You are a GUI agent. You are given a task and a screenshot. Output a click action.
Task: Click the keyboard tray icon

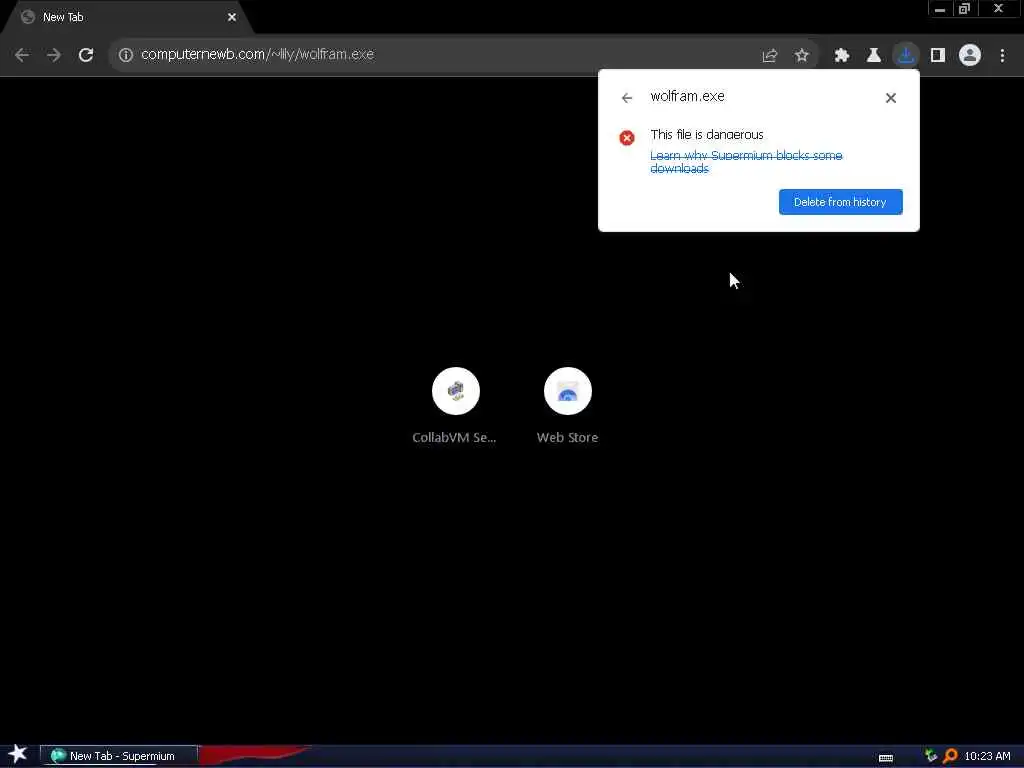click(886, 758)
